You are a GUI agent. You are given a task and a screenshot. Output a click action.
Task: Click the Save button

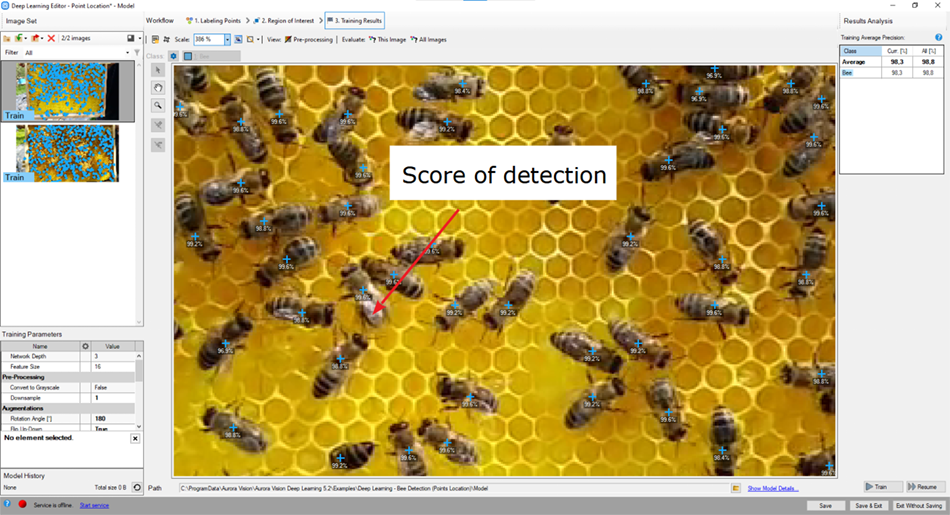(x=826, y=505)
